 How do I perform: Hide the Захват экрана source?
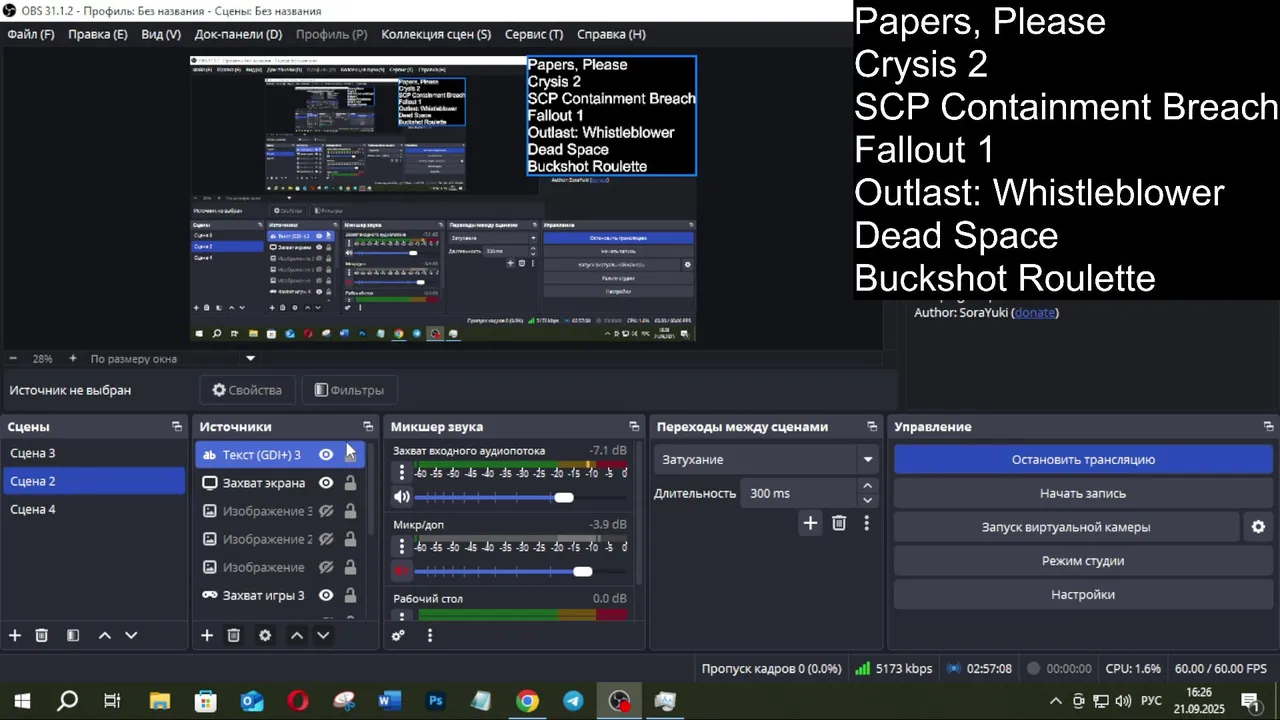326,483
